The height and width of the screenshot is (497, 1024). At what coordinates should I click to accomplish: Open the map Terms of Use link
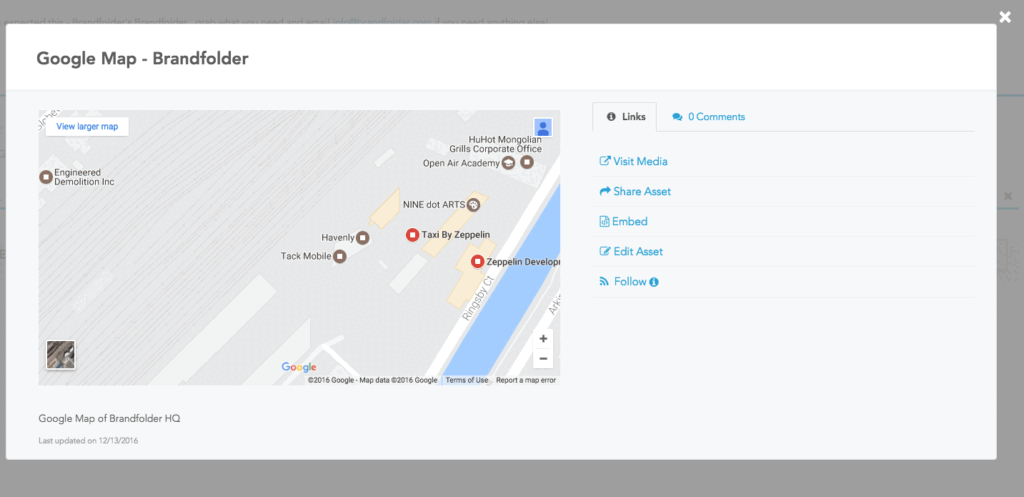(x=466, y=380)
